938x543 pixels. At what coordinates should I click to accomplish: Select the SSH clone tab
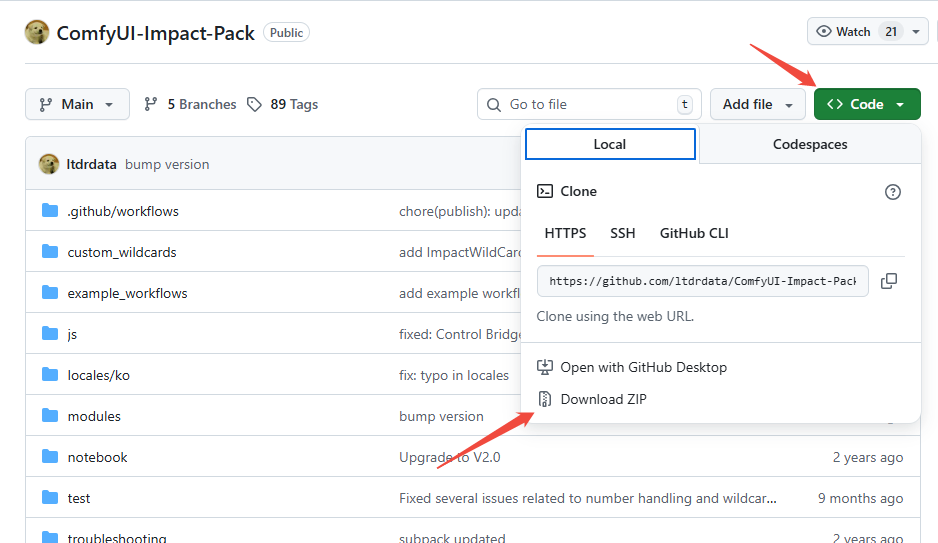click(622, 233)
